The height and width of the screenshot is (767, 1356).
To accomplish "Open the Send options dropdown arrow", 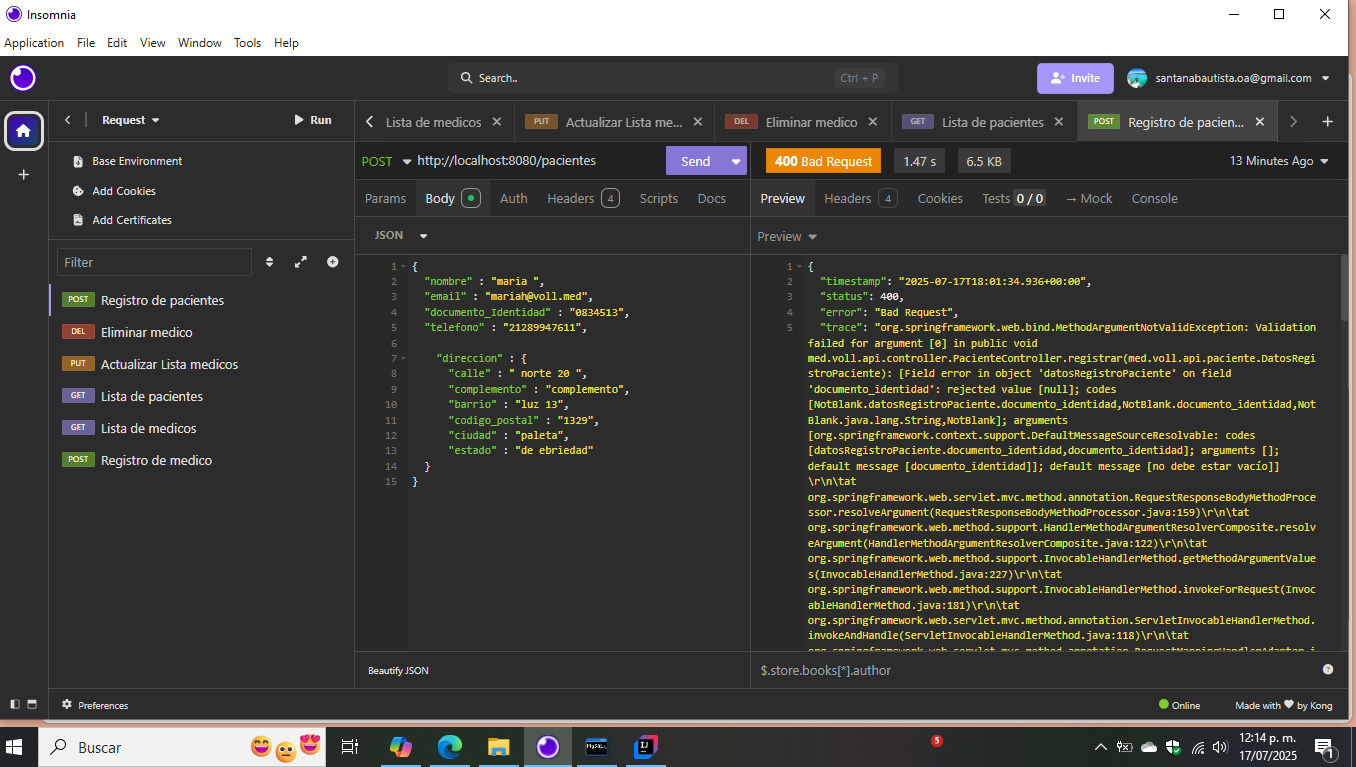I will [737, 161].
